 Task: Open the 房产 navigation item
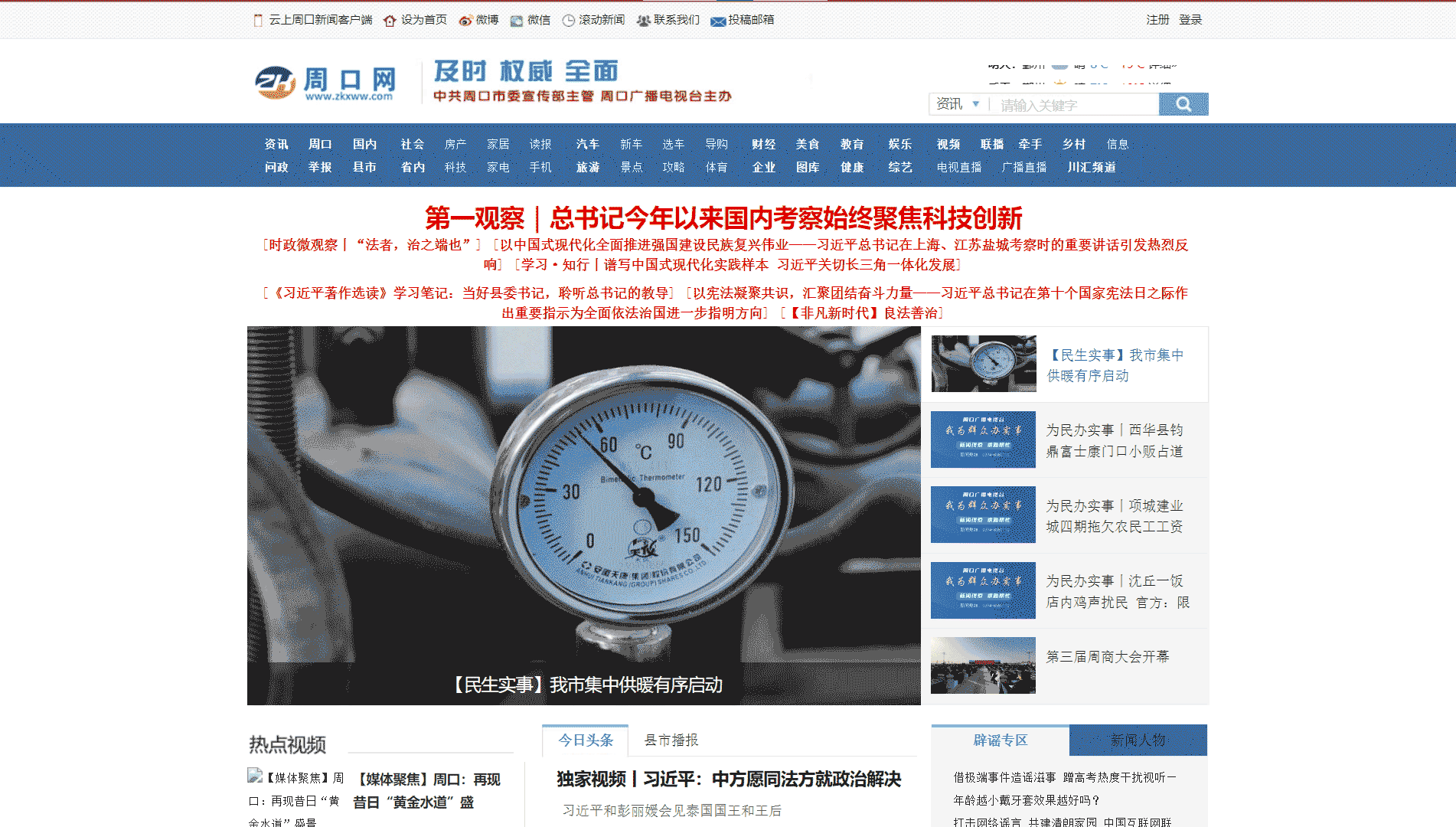click(x=455, y=144)
